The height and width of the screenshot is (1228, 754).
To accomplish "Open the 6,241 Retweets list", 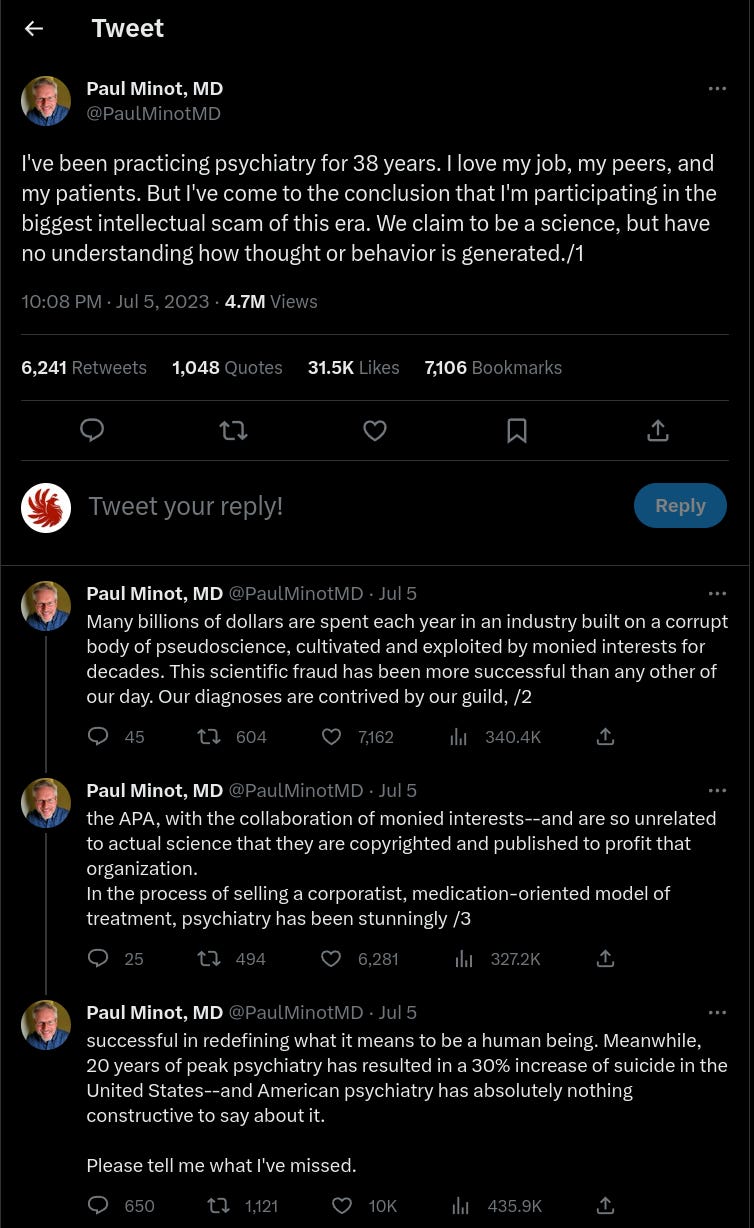I will click(84, 368).
